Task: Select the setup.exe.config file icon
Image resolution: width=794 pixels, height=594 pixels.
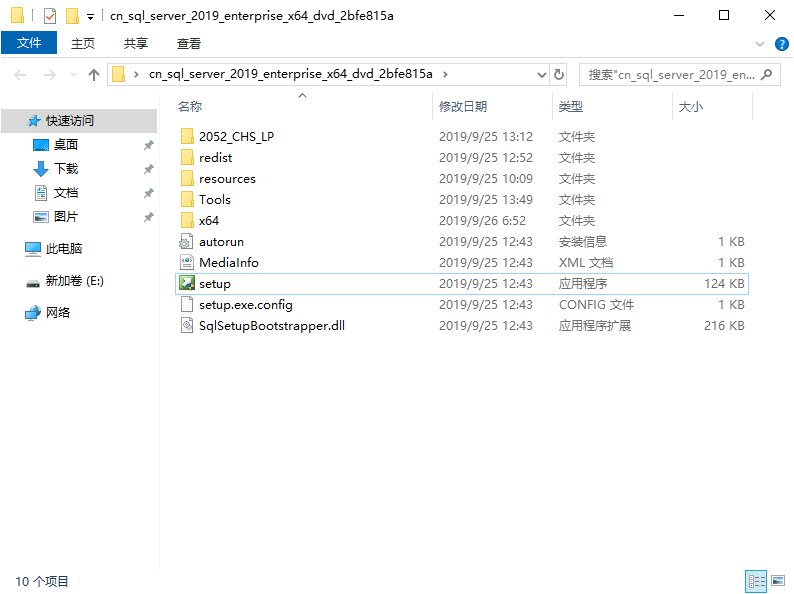Action: (x=187, y=305)
